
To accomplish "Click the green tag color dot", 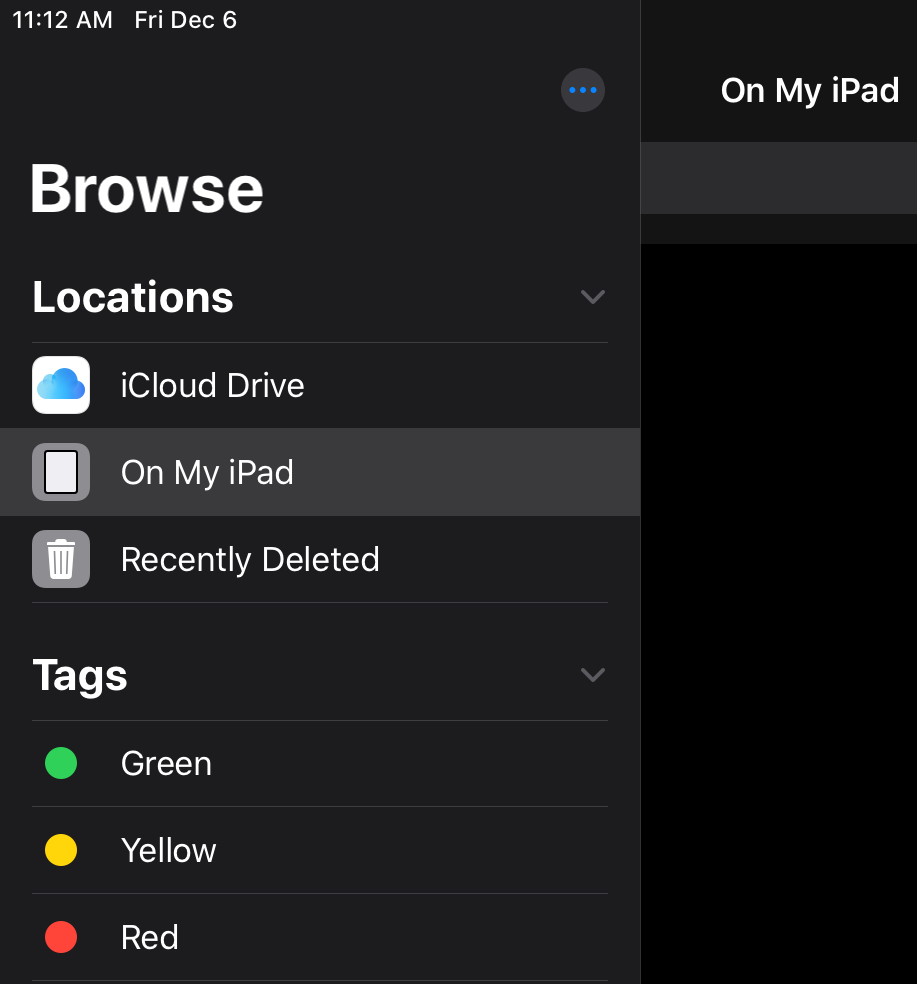I will [61, 763].
